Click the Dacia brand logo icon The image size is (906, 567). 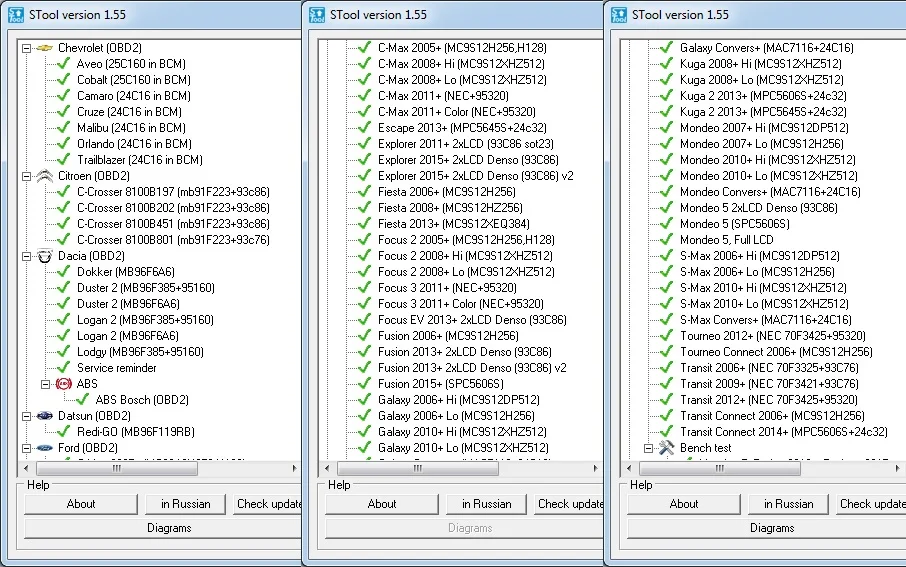[44, 255]
